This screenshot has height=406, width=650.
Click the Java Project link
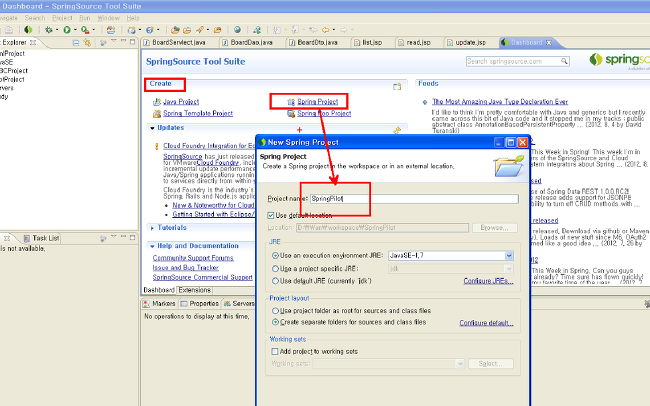pos(181,102)
